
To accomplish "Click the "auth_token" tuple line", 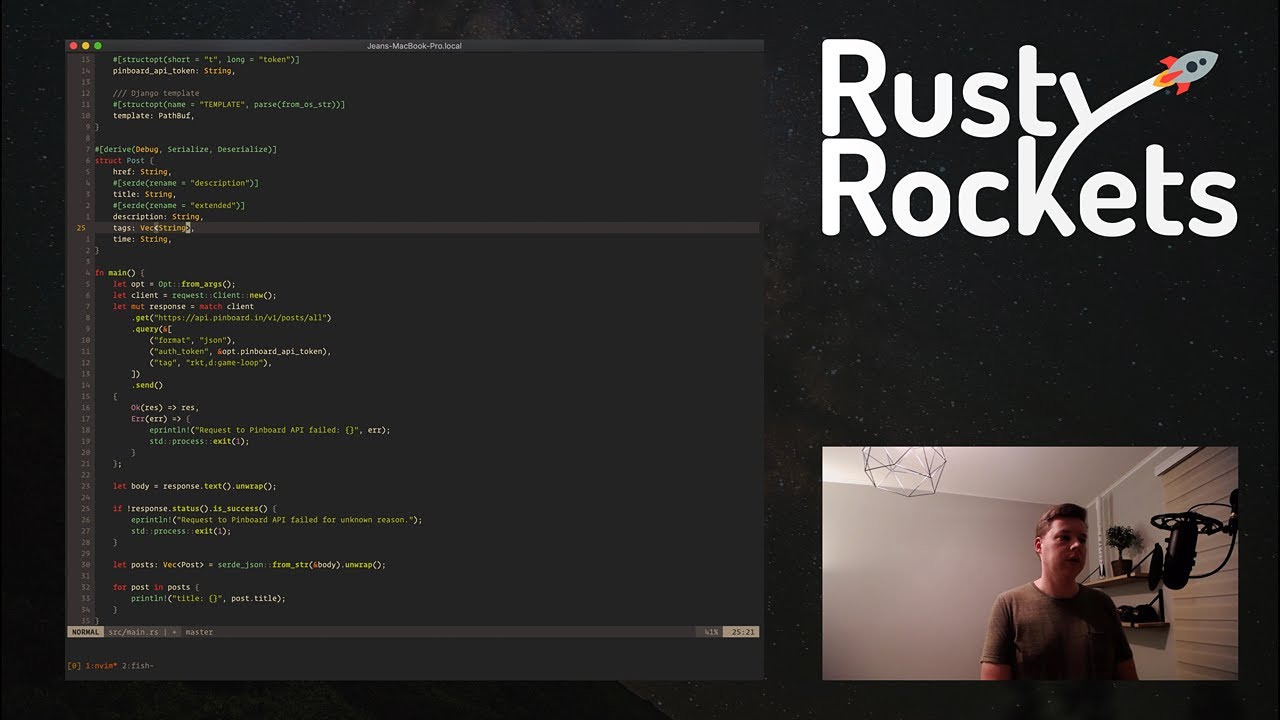I will pos(240,351).
